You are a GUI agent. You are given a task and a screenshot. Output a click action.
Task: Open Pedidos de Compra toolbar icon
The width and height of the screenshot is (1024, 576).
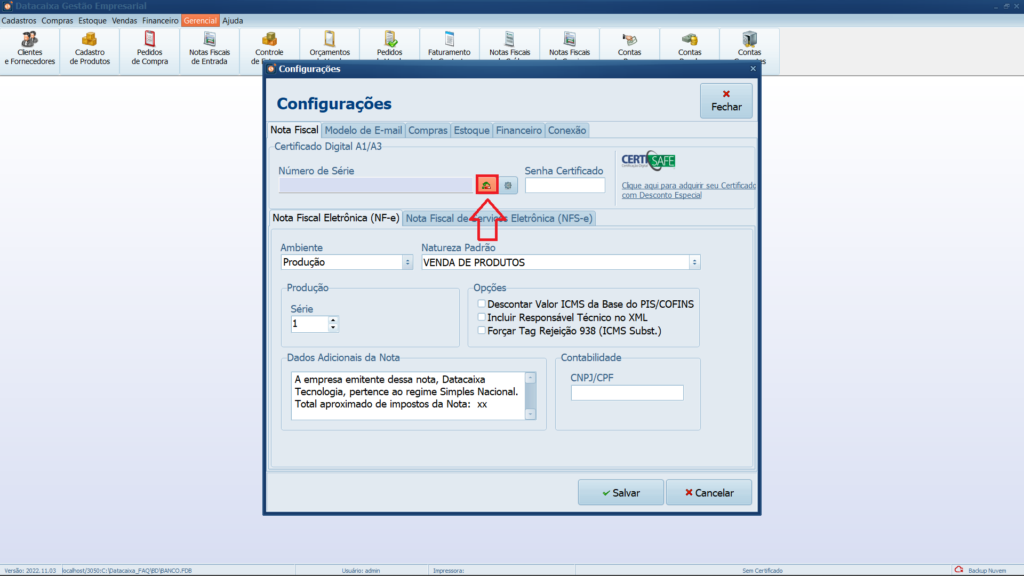(x=150, y=48)
